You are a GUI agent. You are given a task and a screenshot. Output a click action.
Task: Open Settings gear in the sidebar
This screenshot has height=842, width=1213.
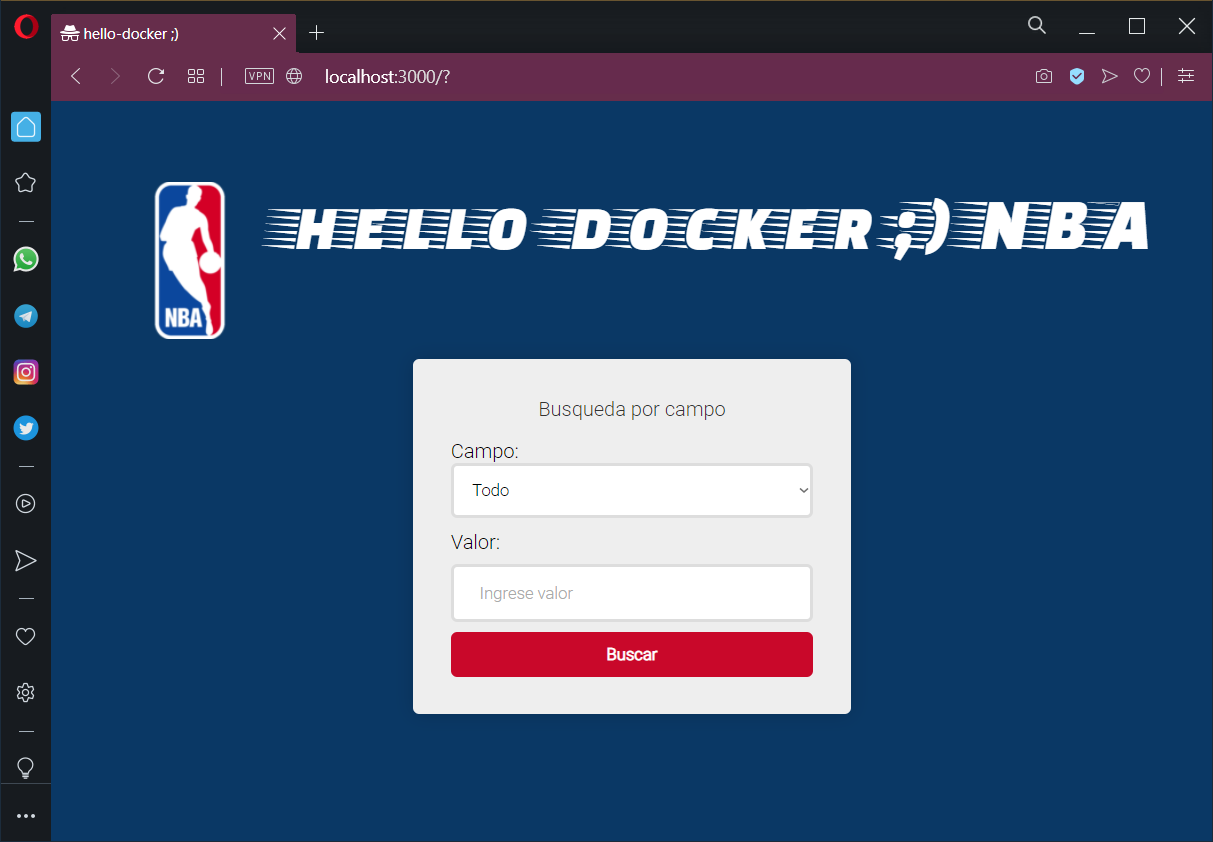coord(26,692)
